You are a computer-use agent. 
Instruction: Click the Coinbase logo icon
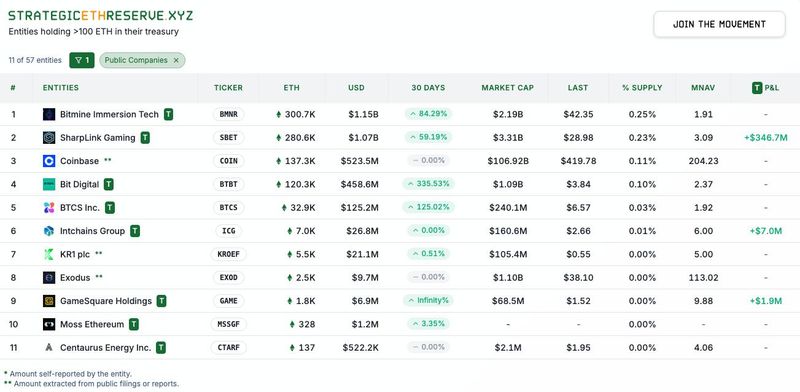[49, 161]
